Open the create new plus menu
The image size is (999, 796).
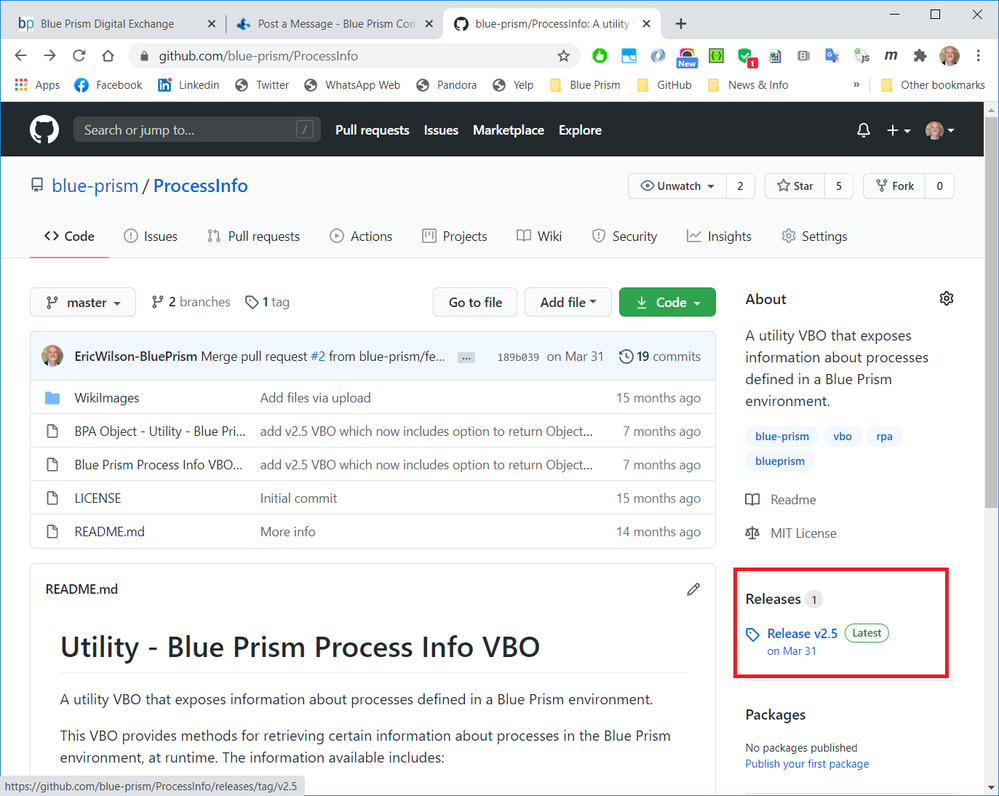898,130
